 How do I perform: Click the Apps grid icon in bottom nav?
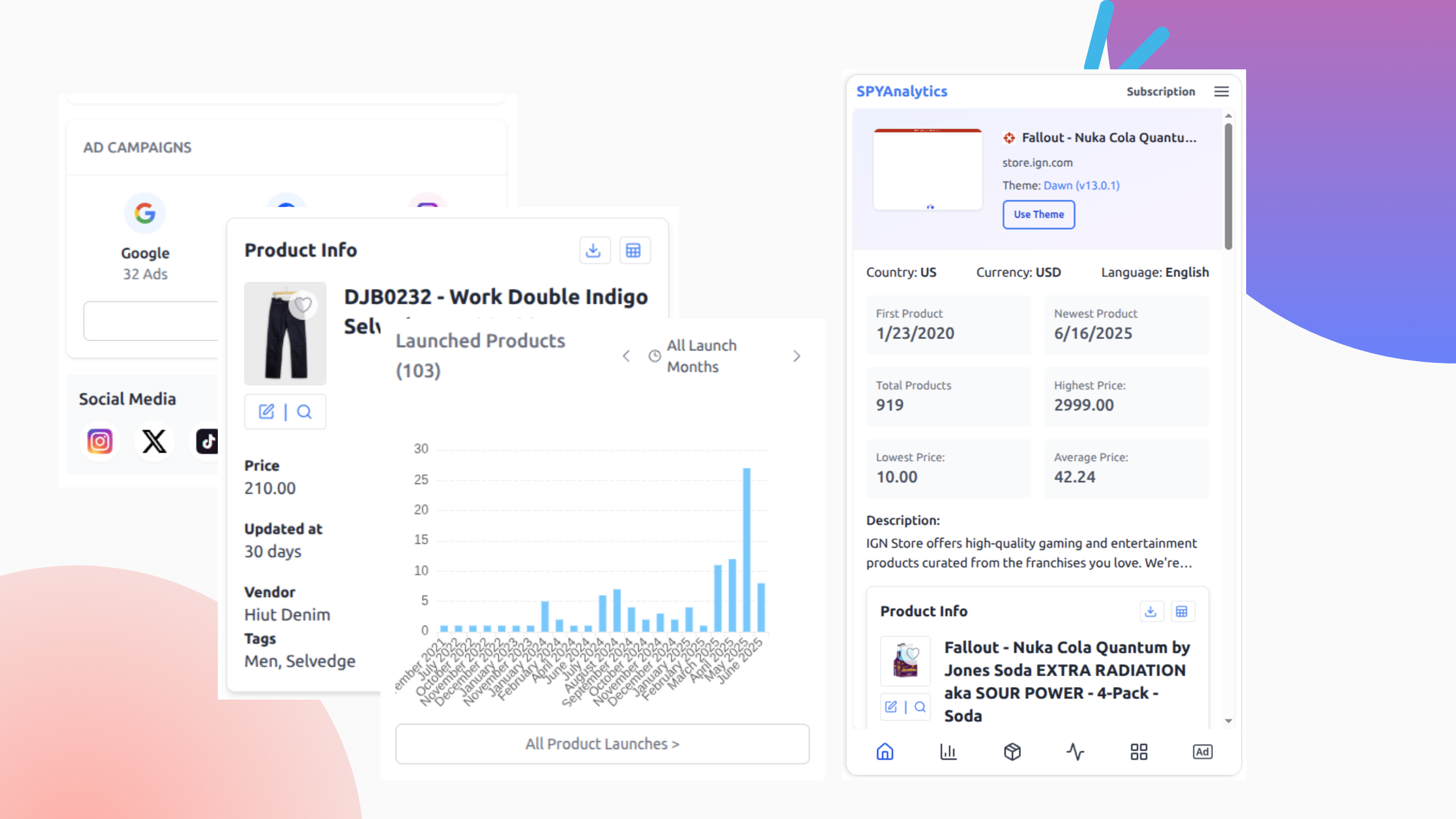pos(1138,752)
